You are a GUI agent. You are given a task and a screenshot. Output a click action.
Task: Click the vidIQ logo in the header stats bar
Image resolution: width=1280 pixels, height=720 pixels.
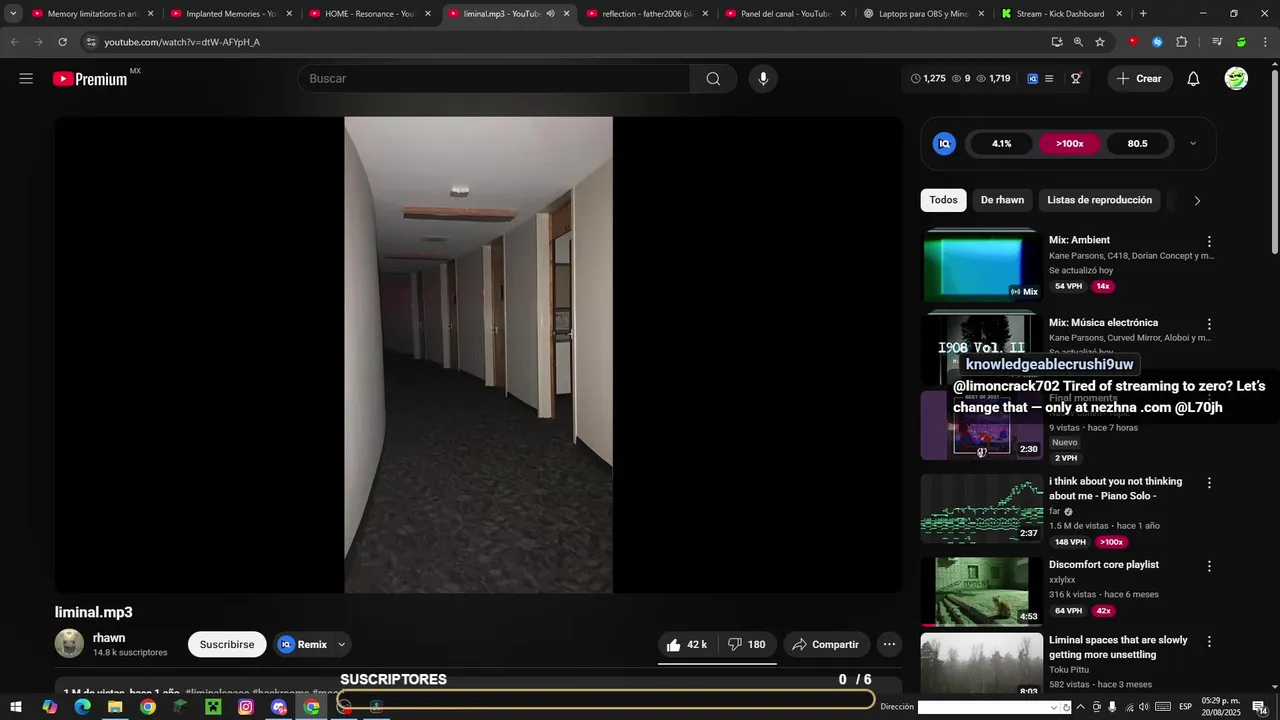click(x=1033, y=79)
